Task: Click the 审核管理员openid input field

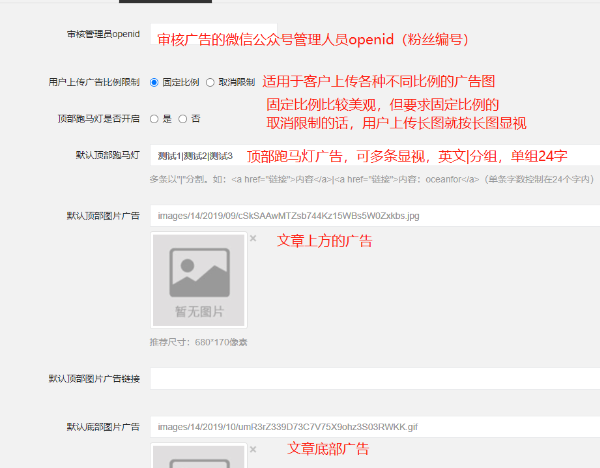Action: pos(214,34)
